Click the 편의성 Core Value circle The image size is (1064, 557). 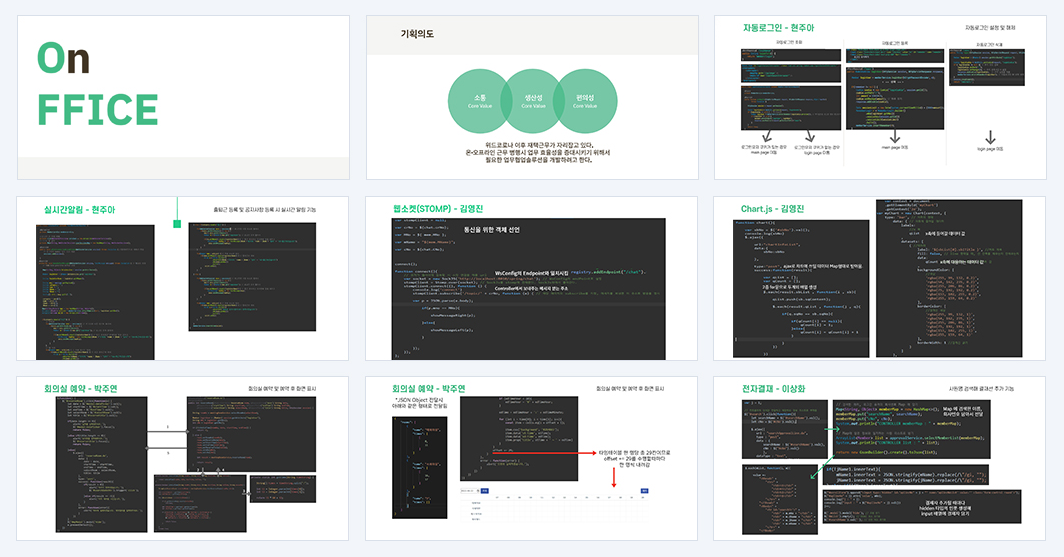pyautogui.click(x=585, y=101)
